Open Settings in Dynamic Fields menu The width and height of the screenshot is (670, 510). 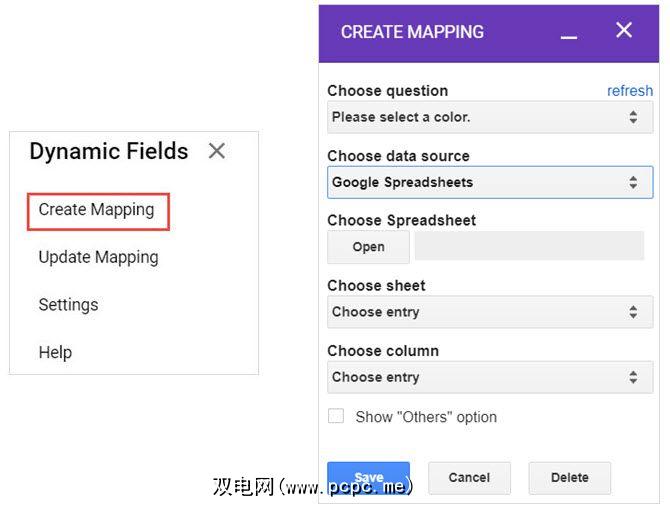coord(68,305)
